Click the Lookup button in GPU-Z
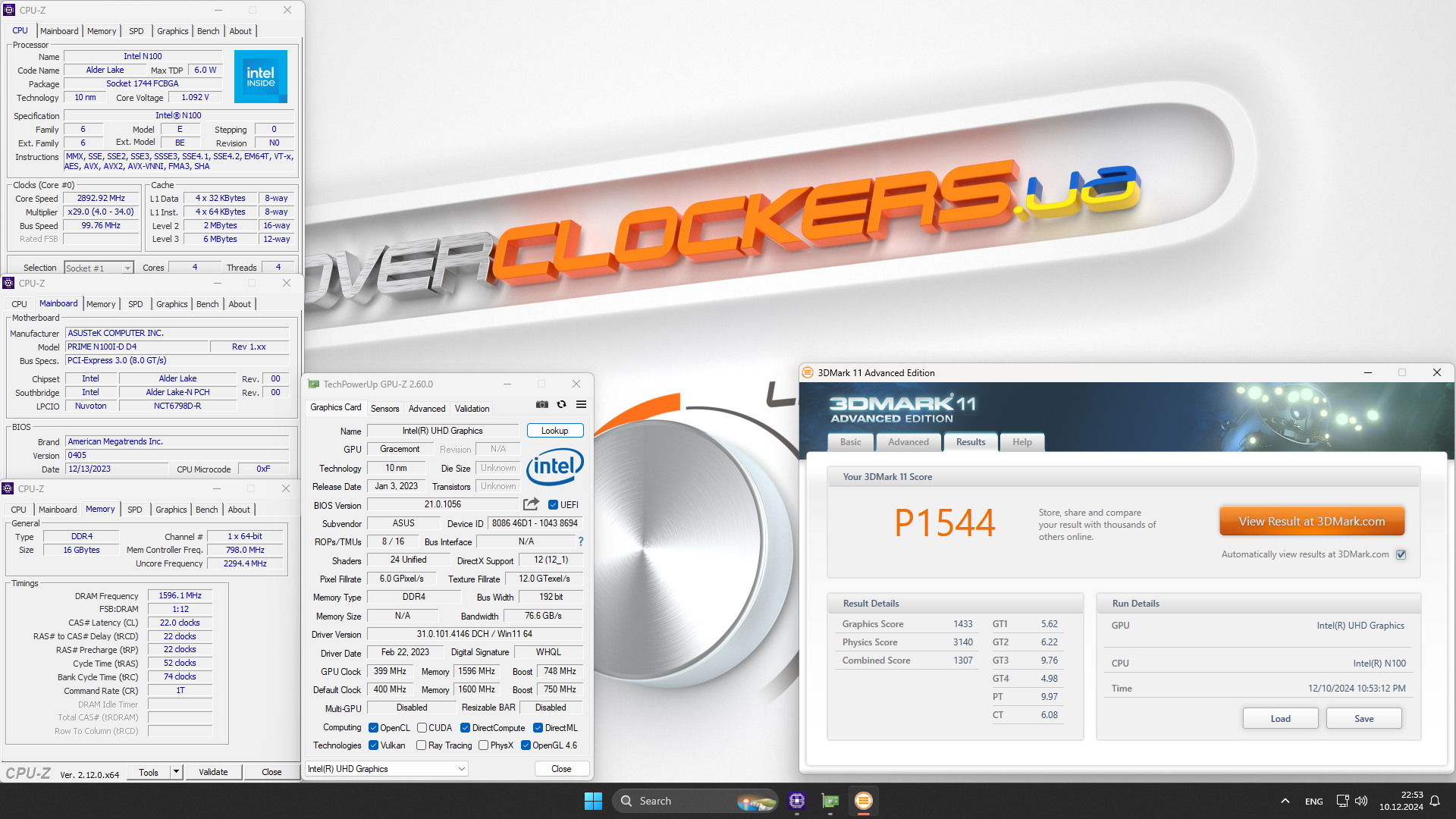The width and height of the screenshot is (1456, 819). (554, 431)
